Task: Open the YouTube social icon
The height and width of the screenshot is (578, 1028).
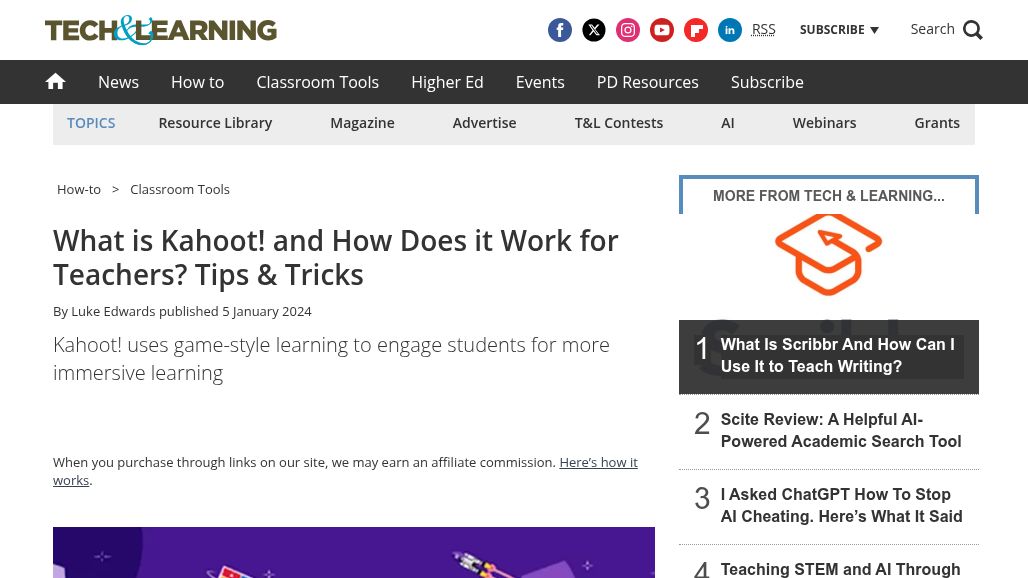Action: coord(662,30)
